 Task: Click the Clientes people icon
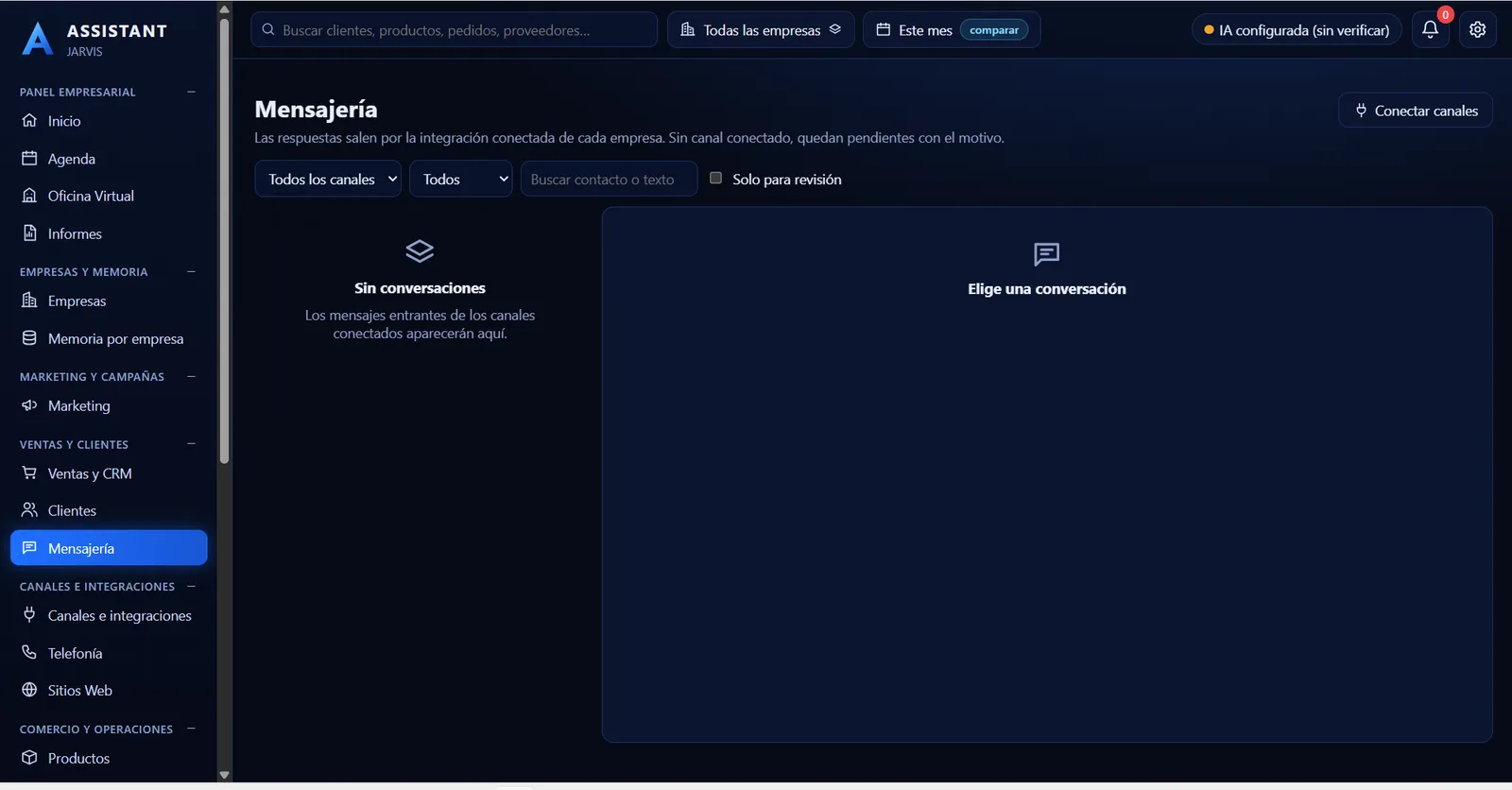pyautogui.click(x=29, y=510)
